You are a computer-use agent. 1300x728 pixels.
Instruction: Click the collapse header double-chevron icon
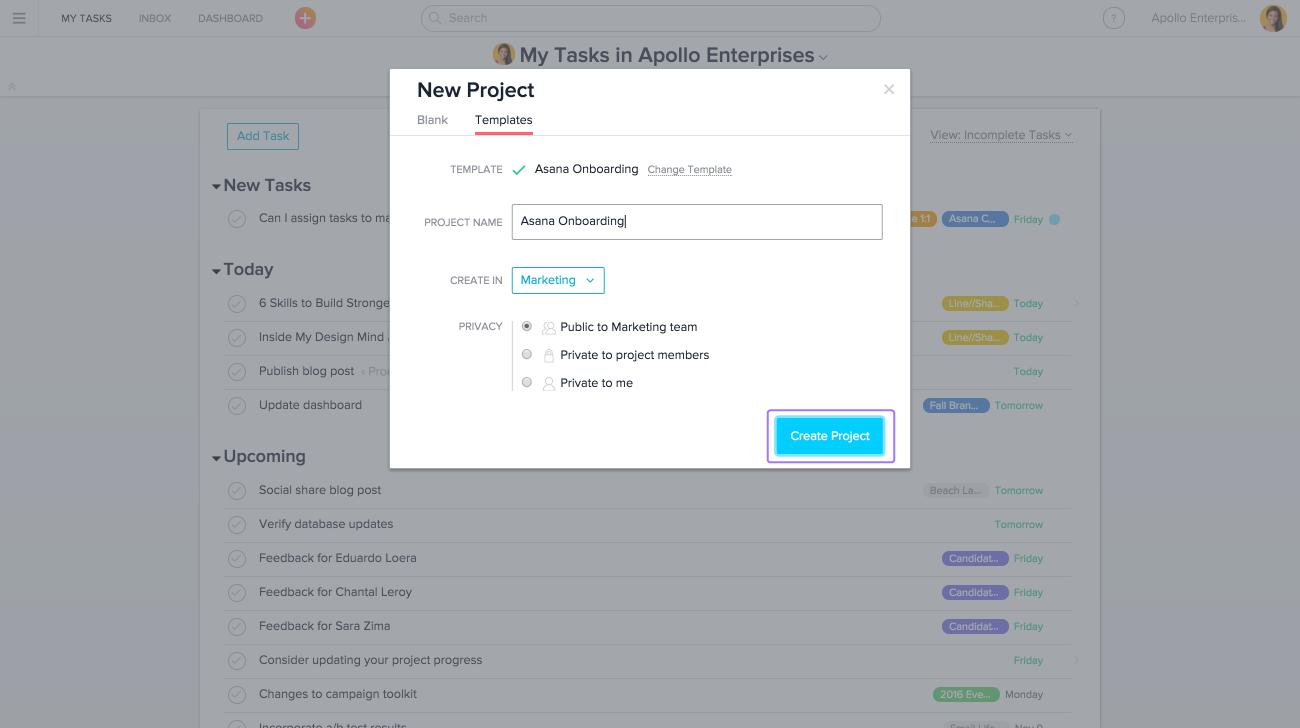pos(12,87)
